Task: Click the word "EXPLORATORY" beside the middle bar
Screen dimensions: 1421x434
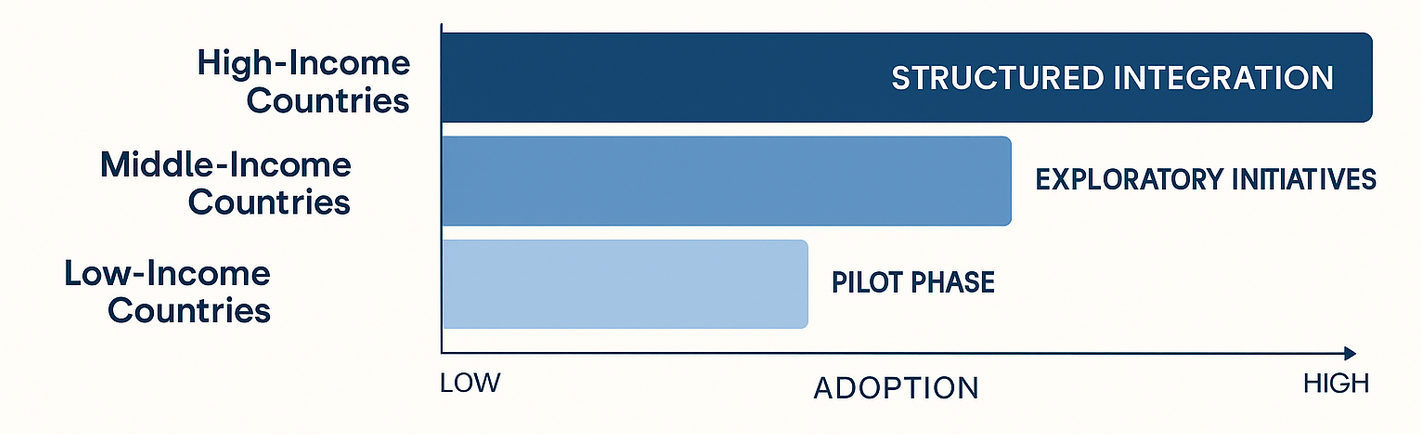Action: point(1124,180)
